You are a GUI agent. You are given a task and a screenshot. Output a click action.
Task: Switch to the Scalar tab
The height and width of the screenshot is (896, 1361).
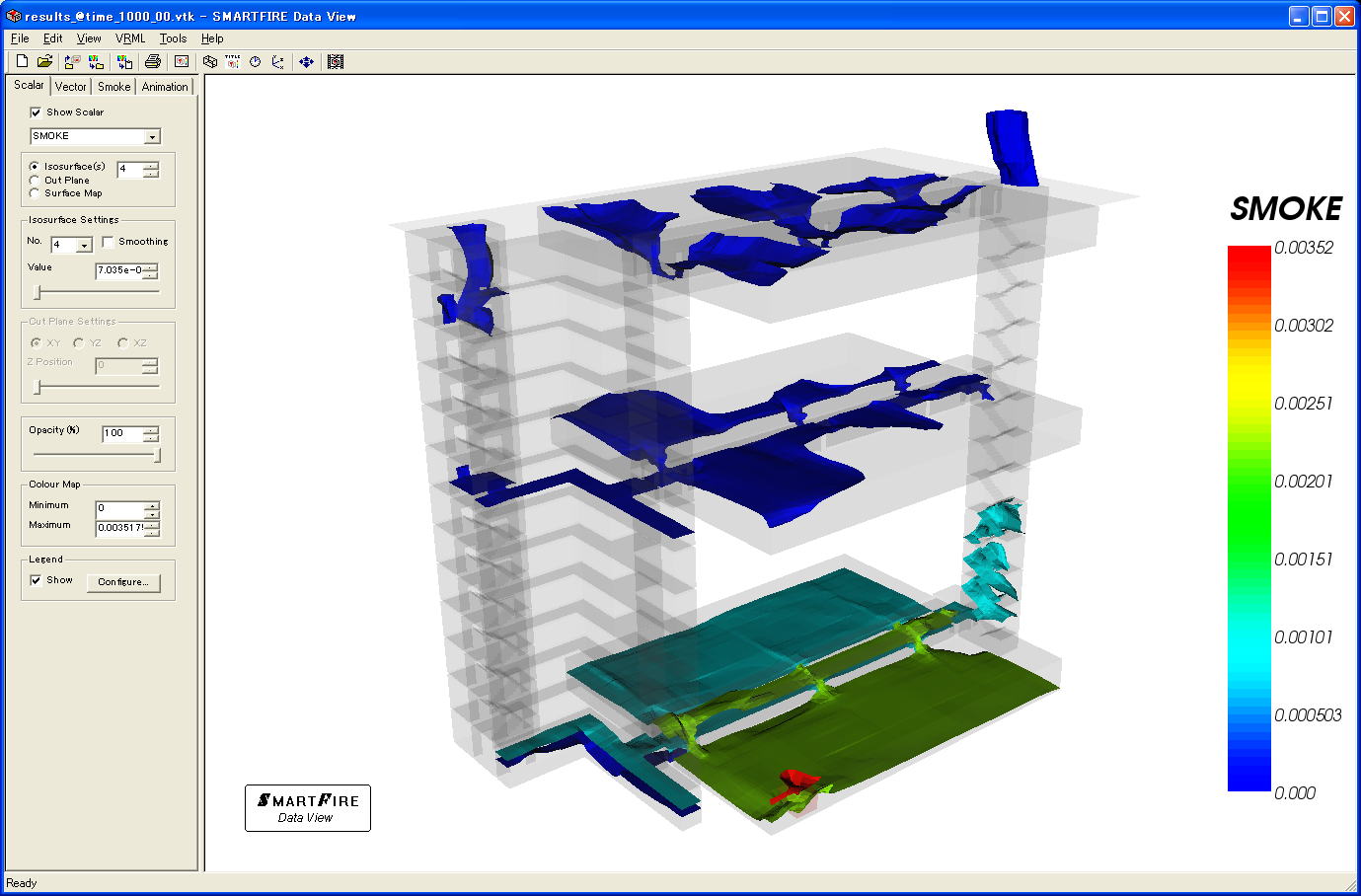(29, 85)
